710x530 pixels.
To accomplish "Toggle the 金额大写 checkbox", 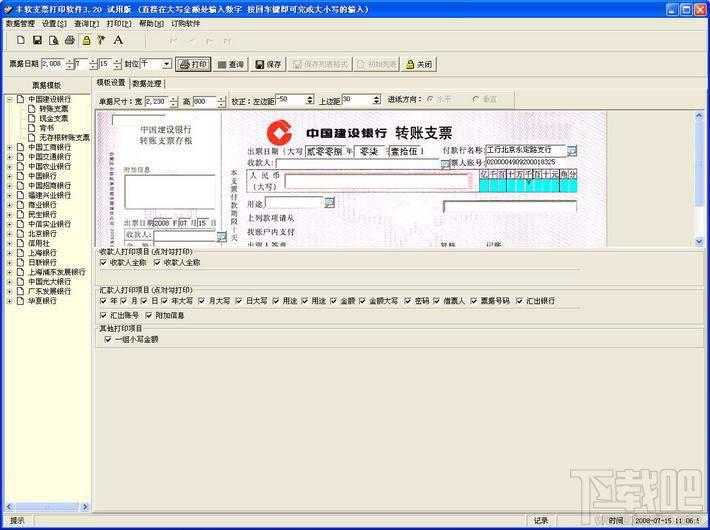I will click(x=362, y=301).
